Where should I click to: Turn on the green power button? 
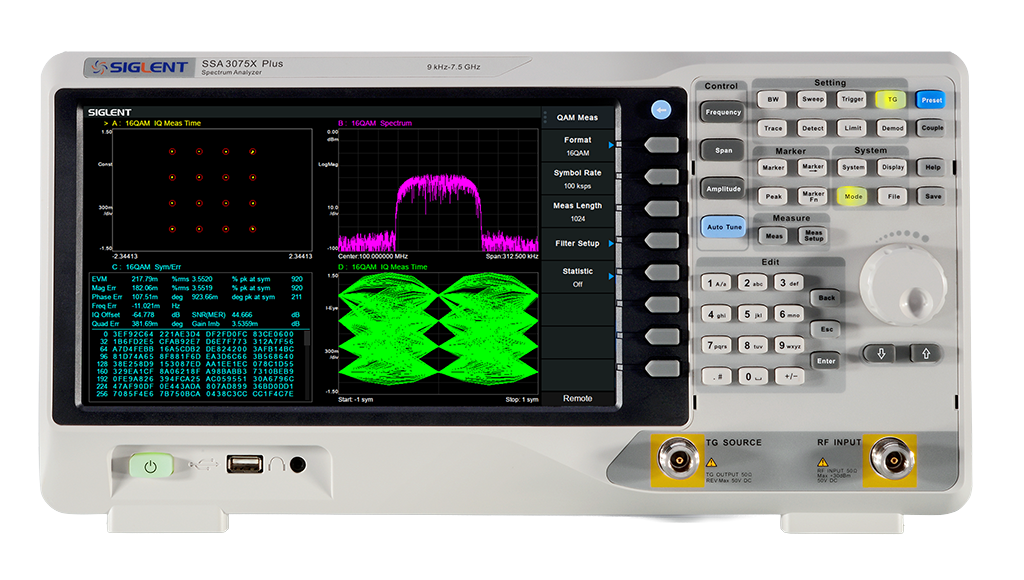[151, 466]
